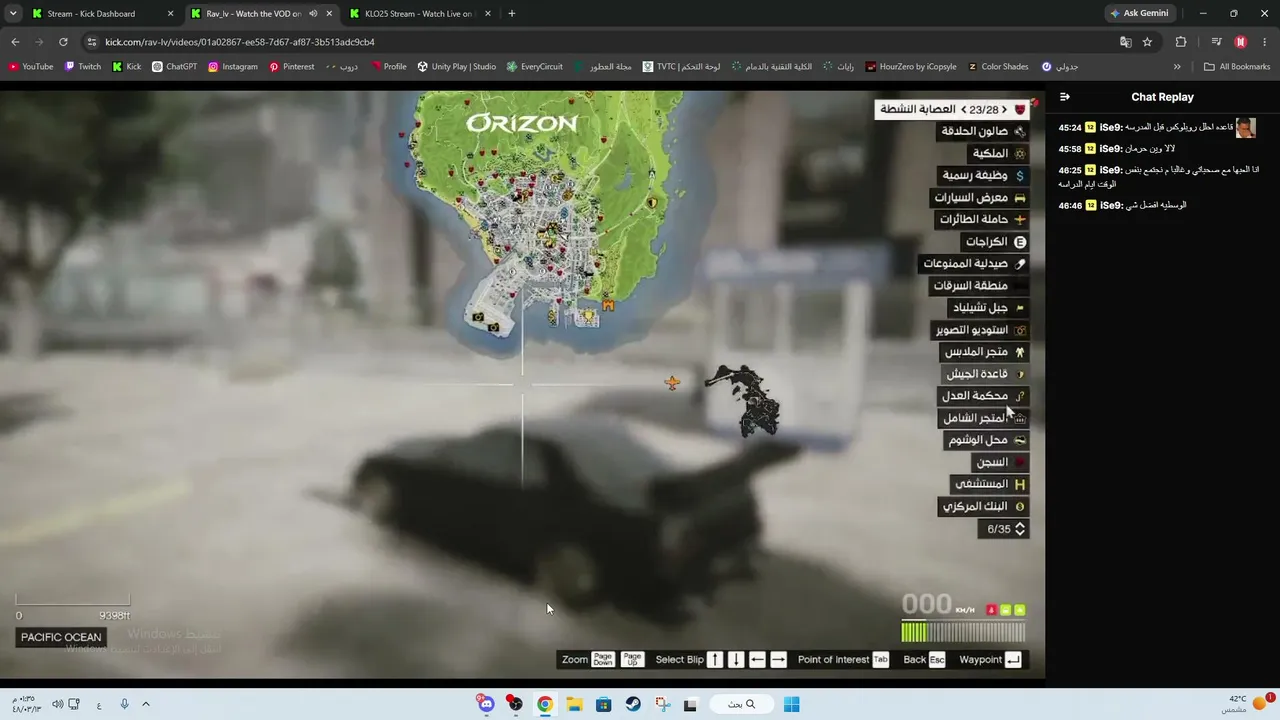Click the Back Esc key prompt
1280x720 pixels.
[937, 659]
